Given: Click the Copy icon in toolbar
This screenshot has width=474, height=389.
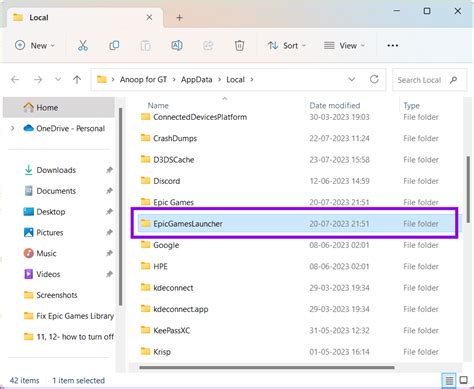Looking at the screenshot, I should [x=114, y=45].
